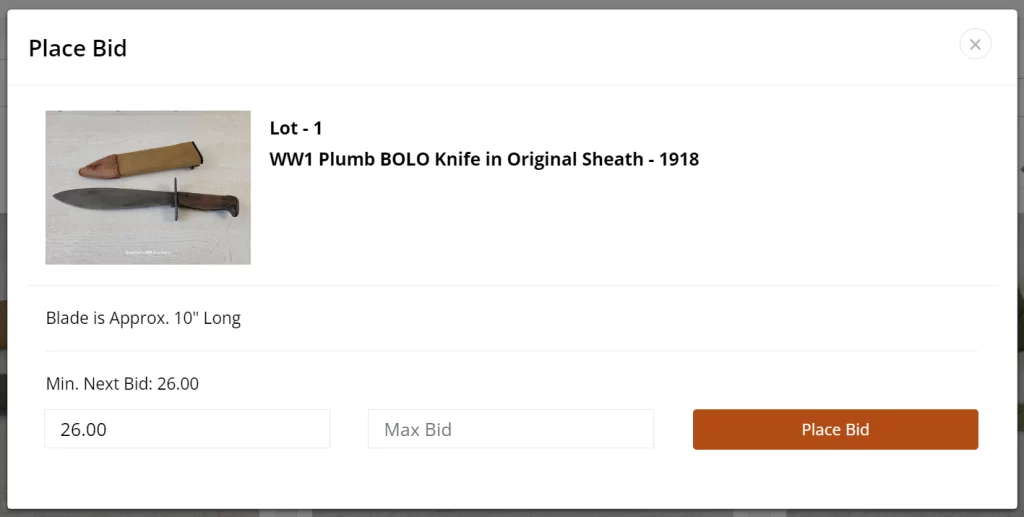Select the "Lot - 1" label
Image resolution: width=1024 pixels, height=517 pixels.
296,128
